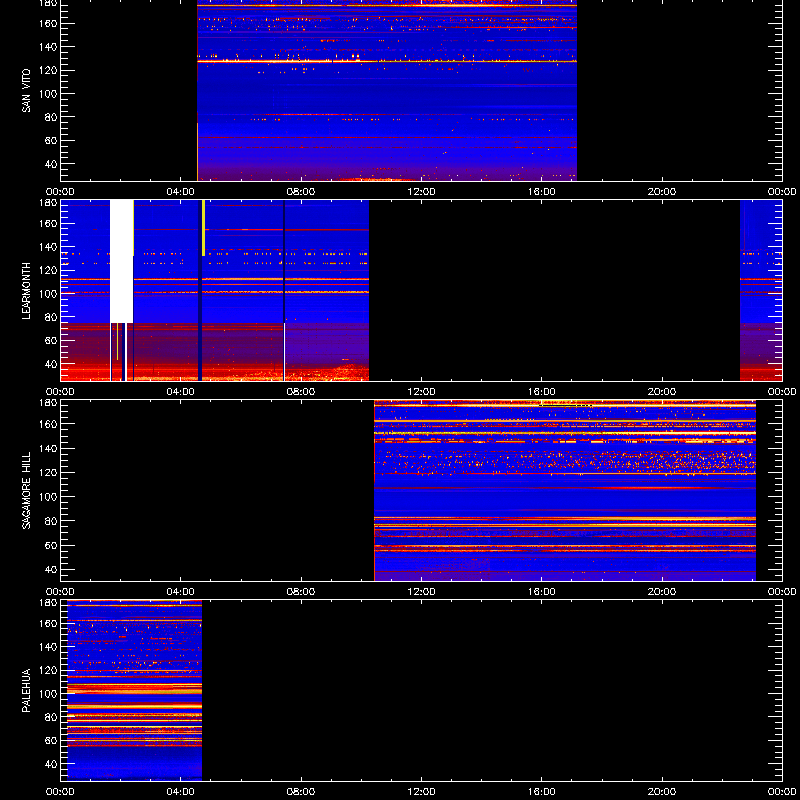Screen dimensions: 800x800
Task: Click the LEARMONTH station label
Action: (x=27, y=291)
